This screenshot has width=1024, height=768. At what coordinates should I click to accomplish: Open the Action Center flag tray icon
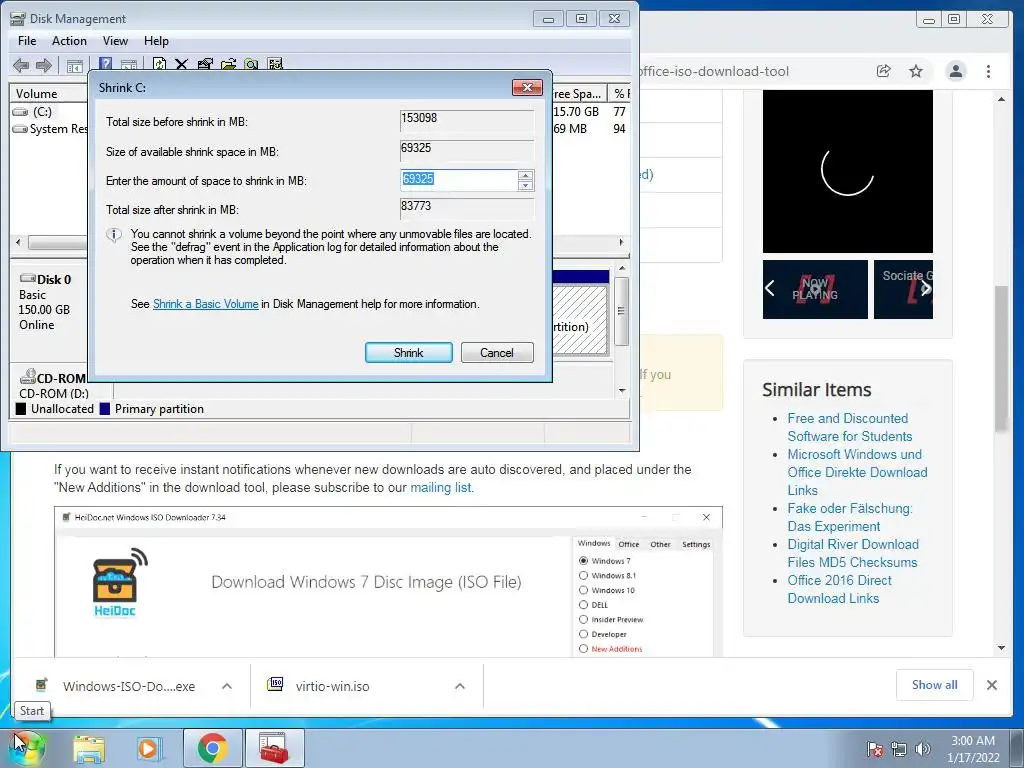[875, 749]
